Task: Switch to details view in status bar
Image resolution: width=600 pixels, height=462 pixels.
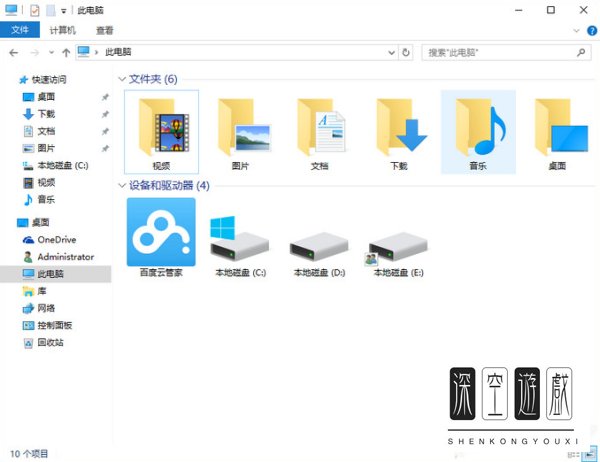Action: (573, 455)
